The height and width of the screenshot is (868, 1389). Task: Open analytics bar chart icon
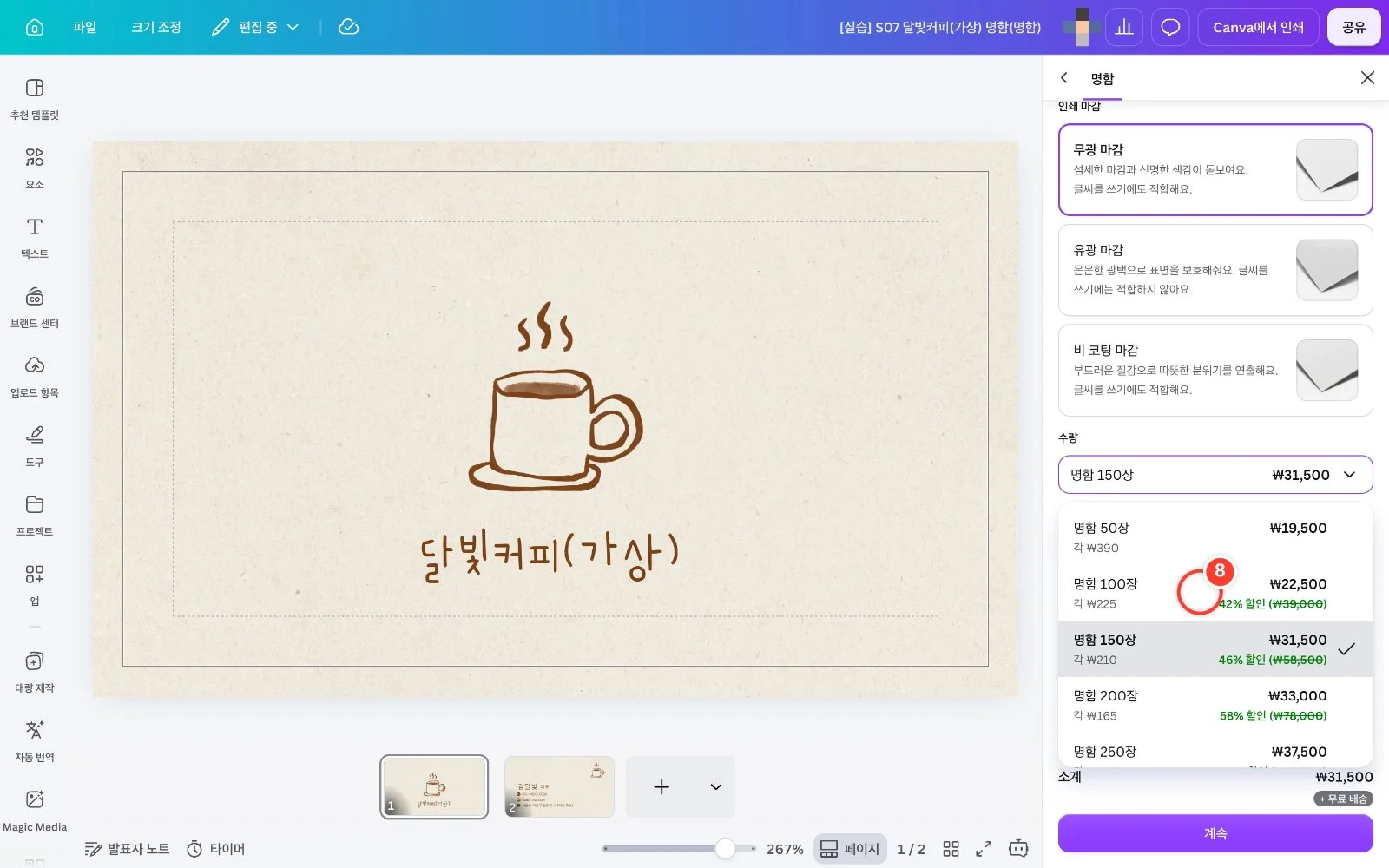tap(1124, 27)
